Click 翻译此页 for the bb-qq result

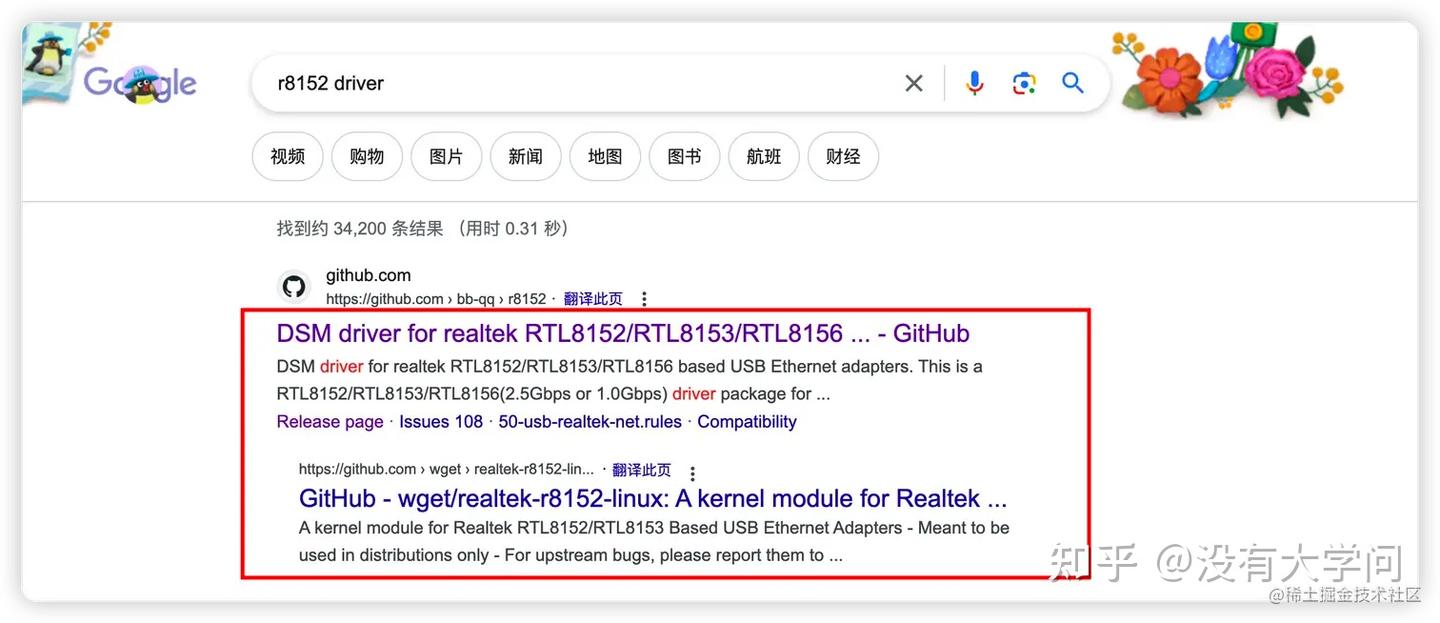[593, 299]
